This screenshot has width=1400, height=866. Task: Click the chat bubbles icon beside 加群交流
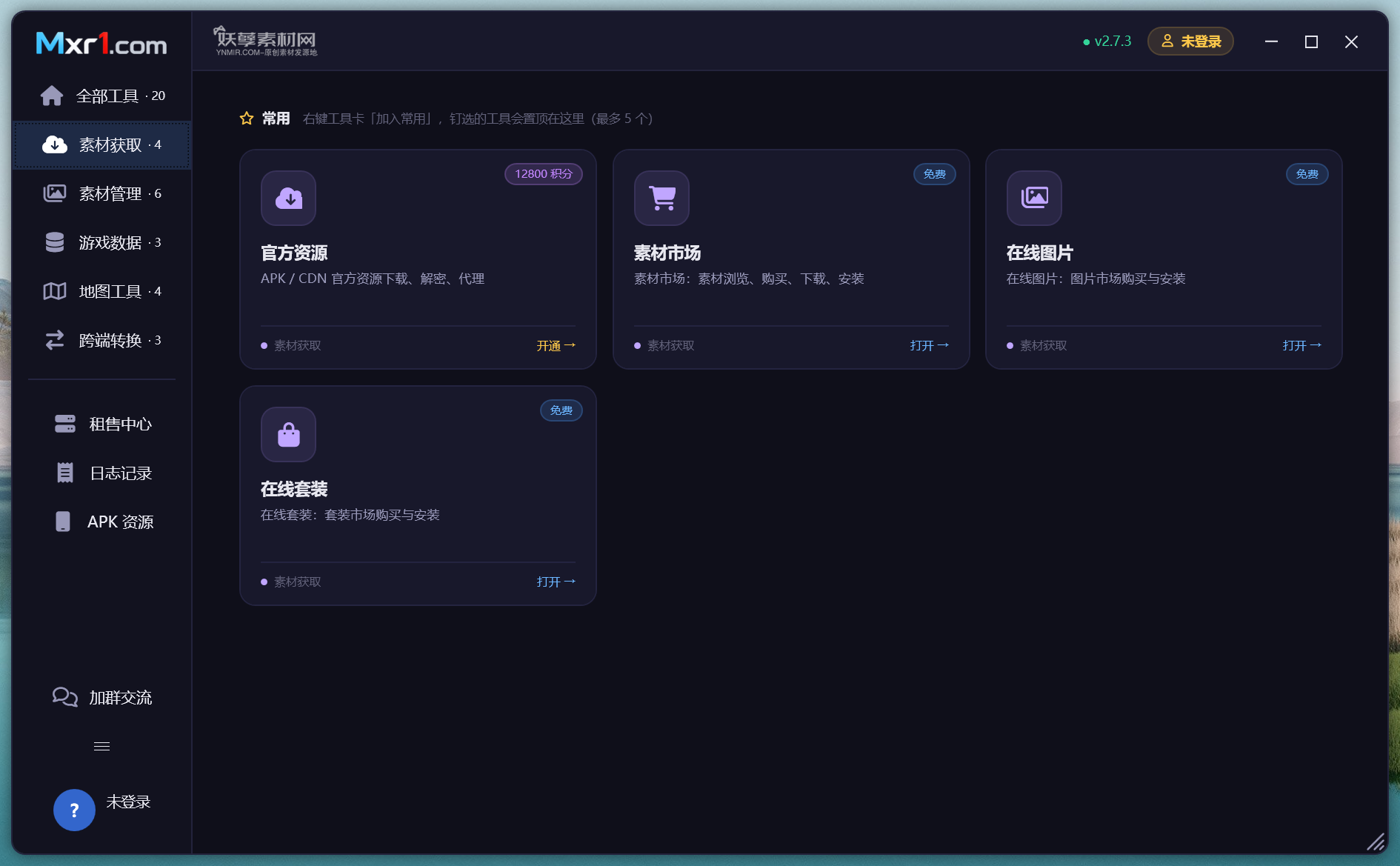coord(65,697)
